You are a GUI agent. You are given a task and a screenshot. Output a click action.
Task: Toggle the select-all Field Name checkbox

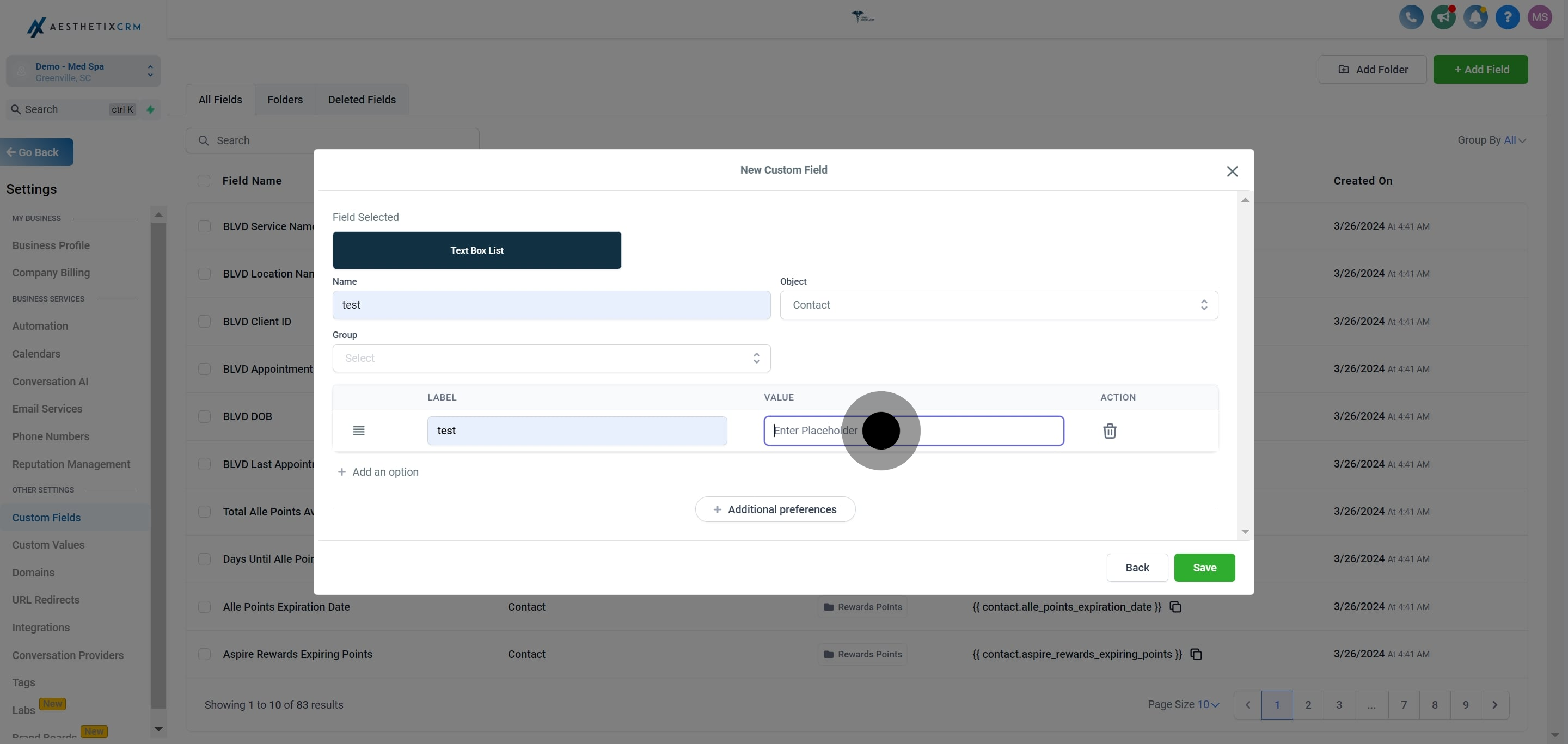[x=204, y=181]
